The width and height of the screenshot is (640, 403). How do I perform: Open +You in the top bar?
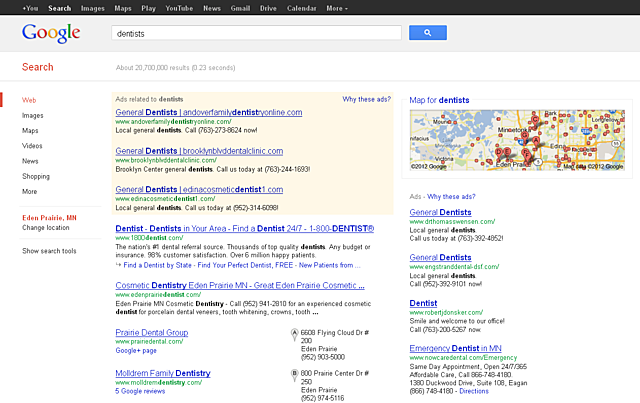pos(30,8)
